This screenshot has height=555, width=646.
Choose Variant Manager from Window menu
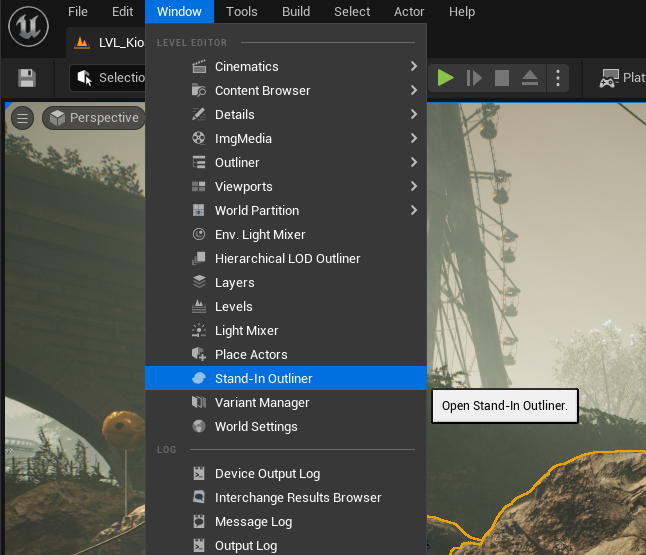click(x=262, y=402)
